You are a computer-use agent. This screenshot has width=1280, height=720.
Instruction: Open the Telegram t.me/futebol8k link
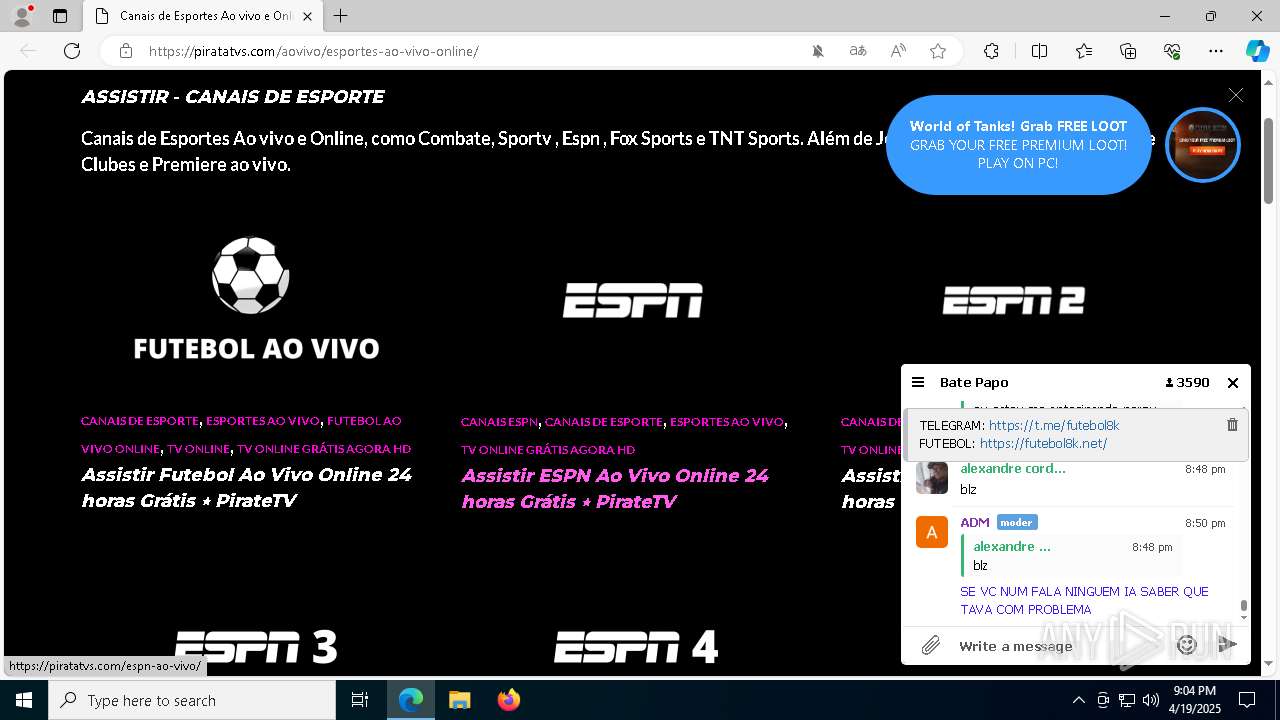pyautogui.click(x=1054, y=425)
